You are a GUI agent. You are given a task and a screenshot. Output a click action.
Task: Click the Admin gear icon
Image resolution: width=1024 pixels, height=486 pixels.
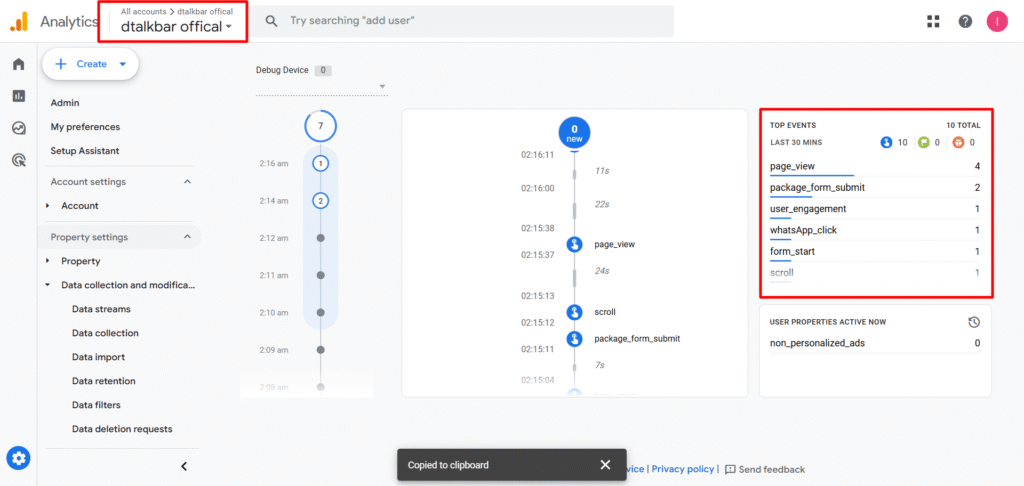click(x=18, y=458)
